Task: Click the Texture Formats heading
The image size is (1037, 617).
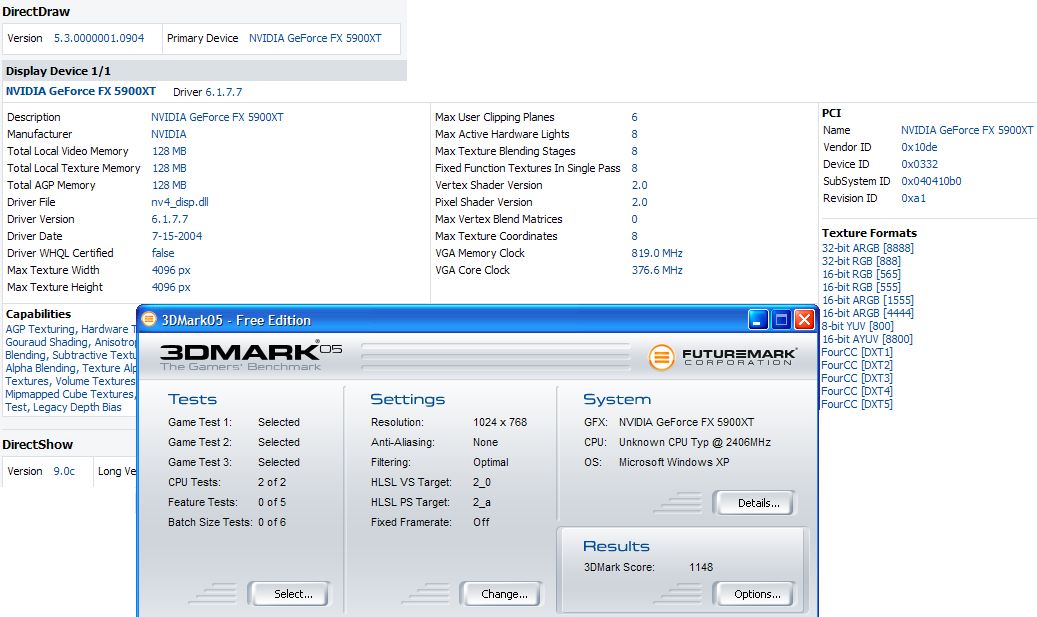Action: [x=869, y=233]
